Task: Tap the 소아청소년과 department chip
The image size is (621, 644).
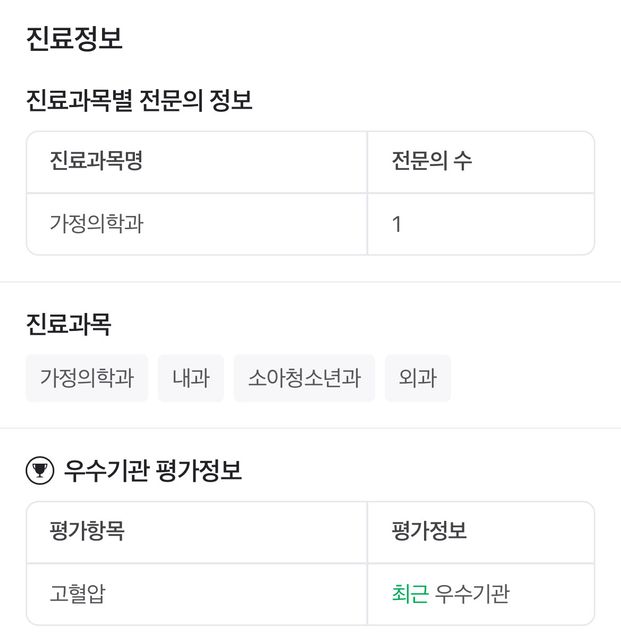Action: click(304, 379)
